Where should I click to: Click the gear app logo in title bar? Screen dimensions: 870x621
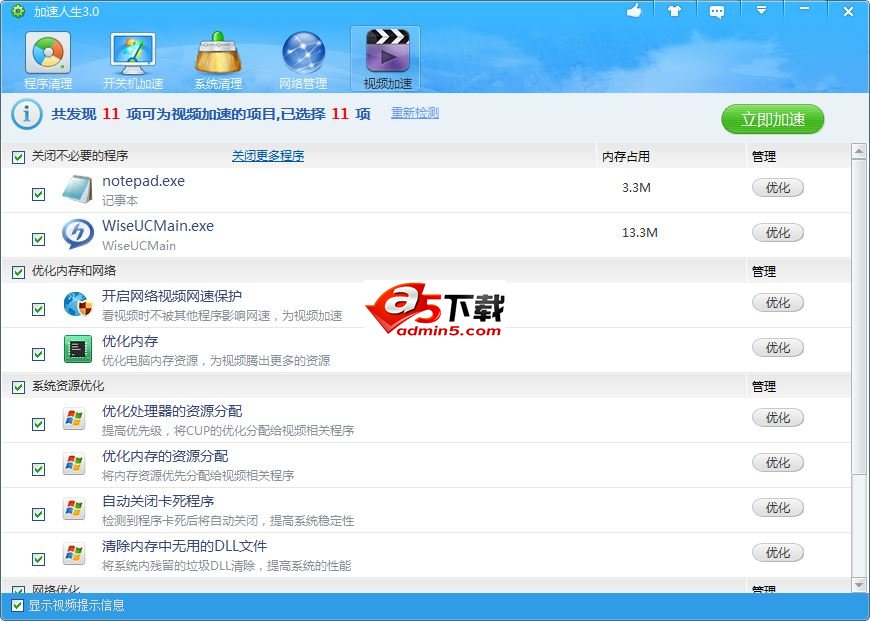18,11
